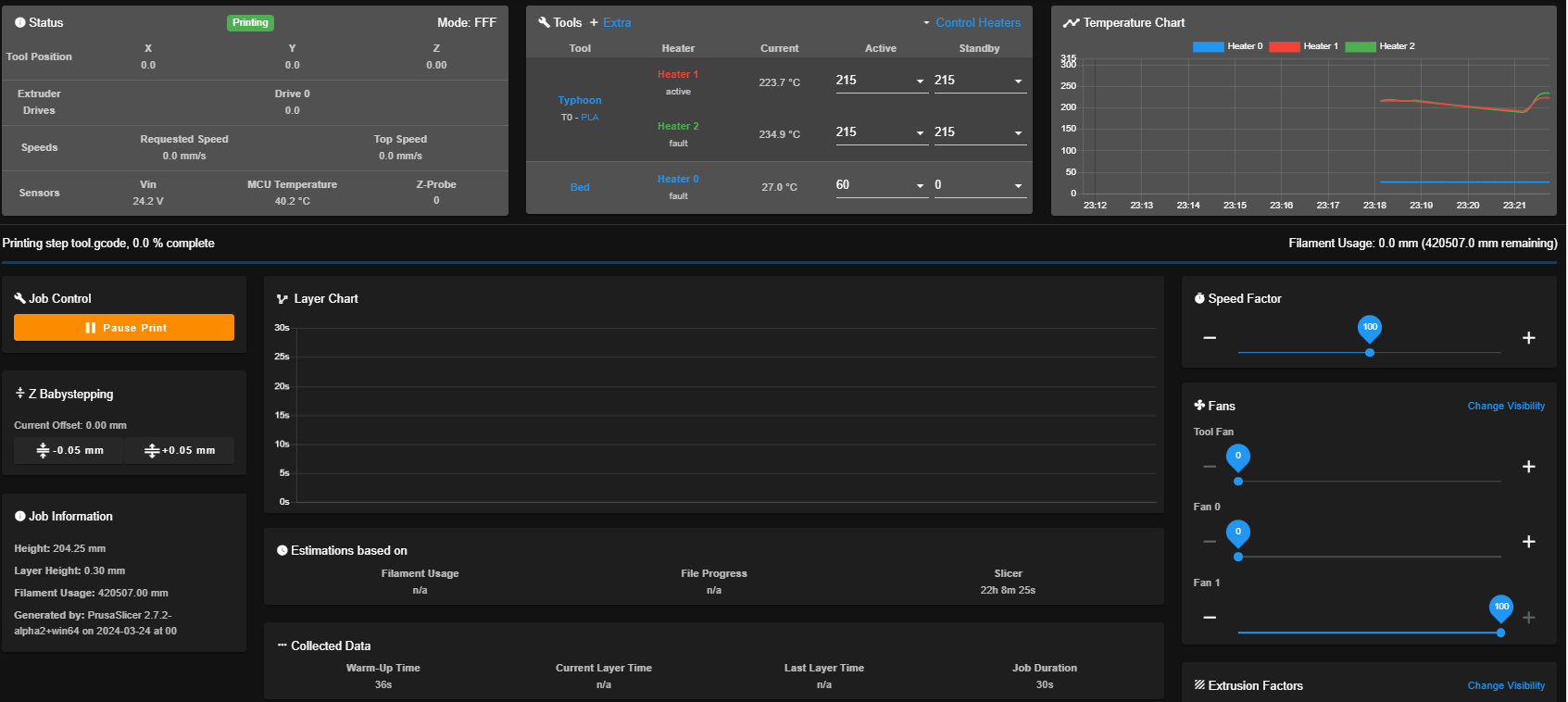Viewport: 1568px width, 702px height.
Task: Click the Vin 24.2 V sensor value
Action: (148, 201)
